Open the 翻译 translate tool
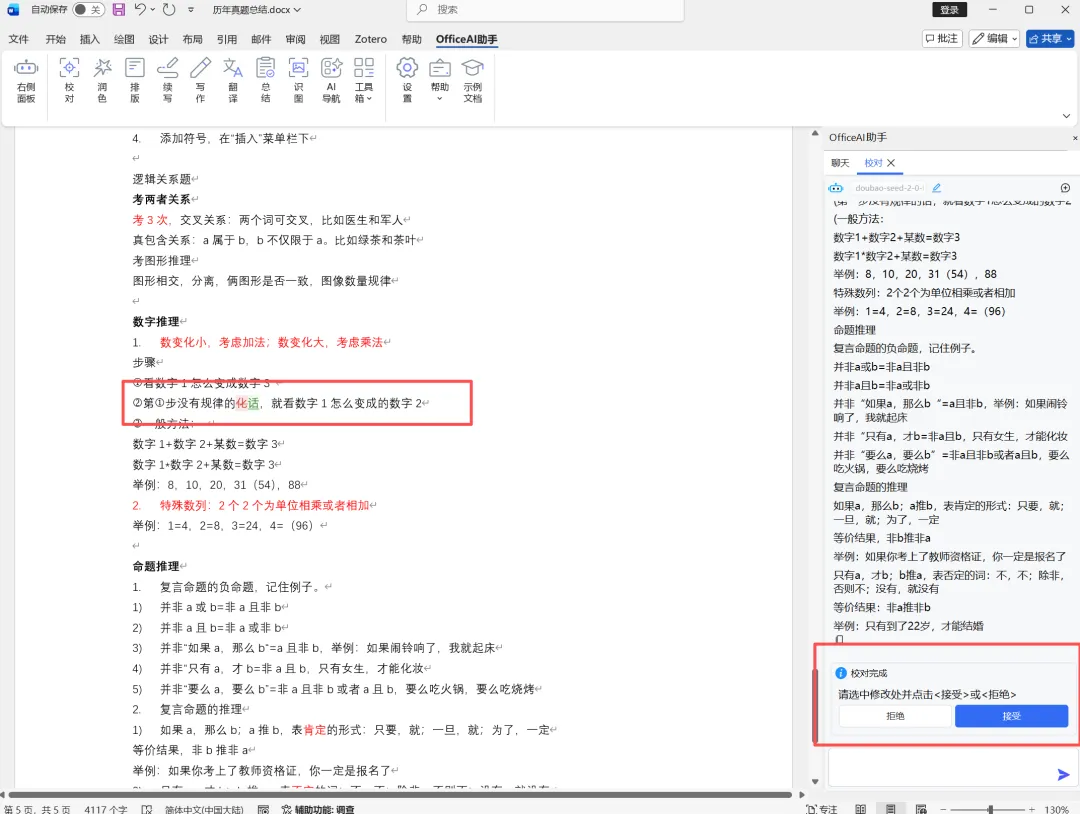 (x=233, y=80)
